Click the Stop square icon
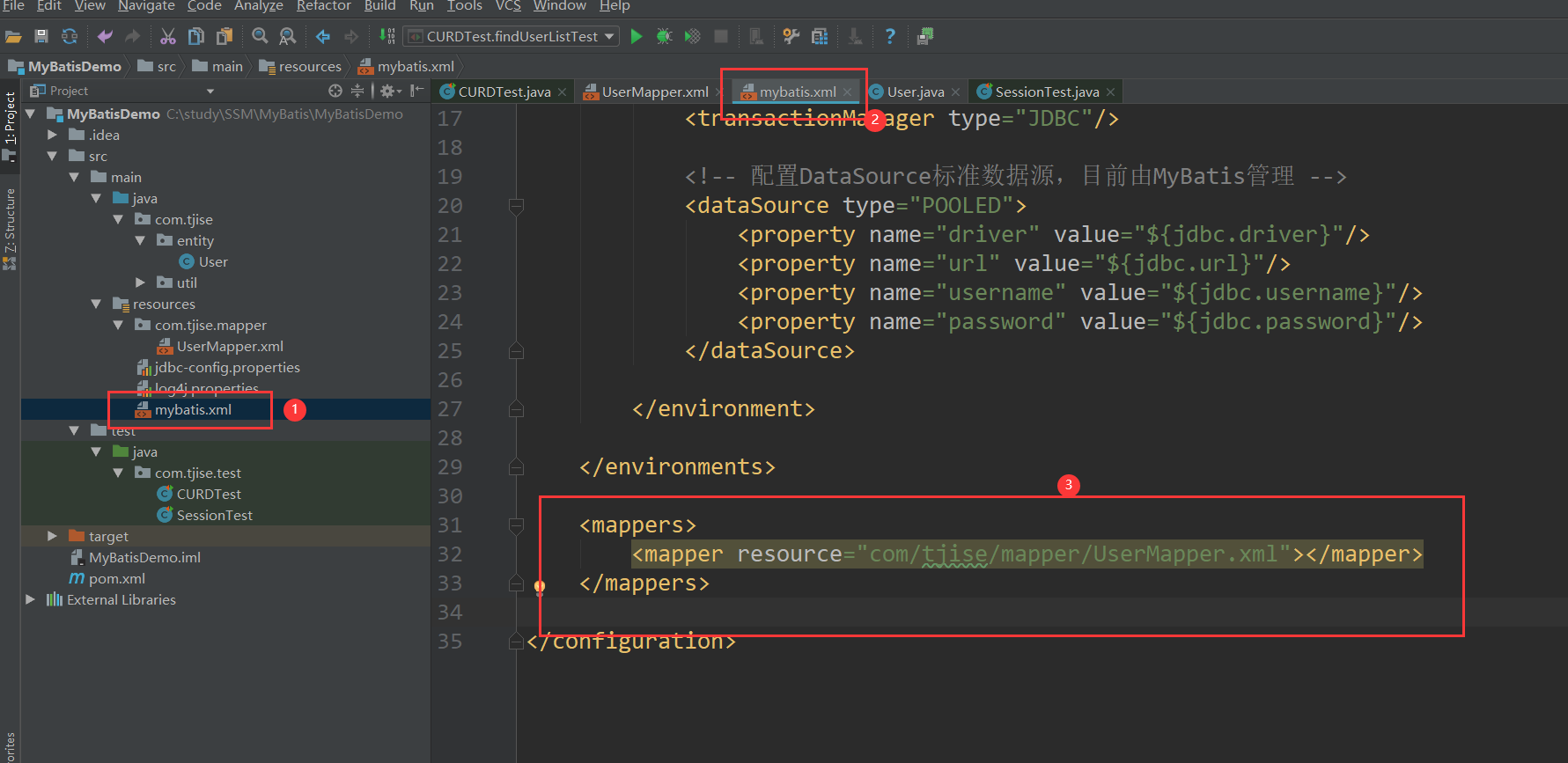 tap(721, 36)
